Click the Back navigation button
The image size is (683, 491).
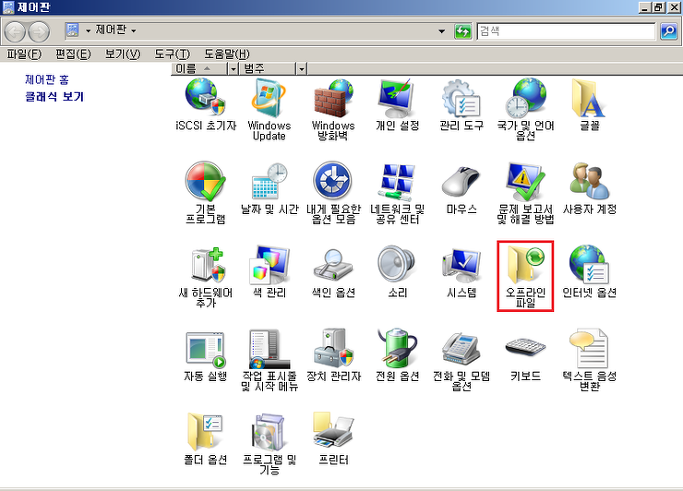[x=15, y=31]
